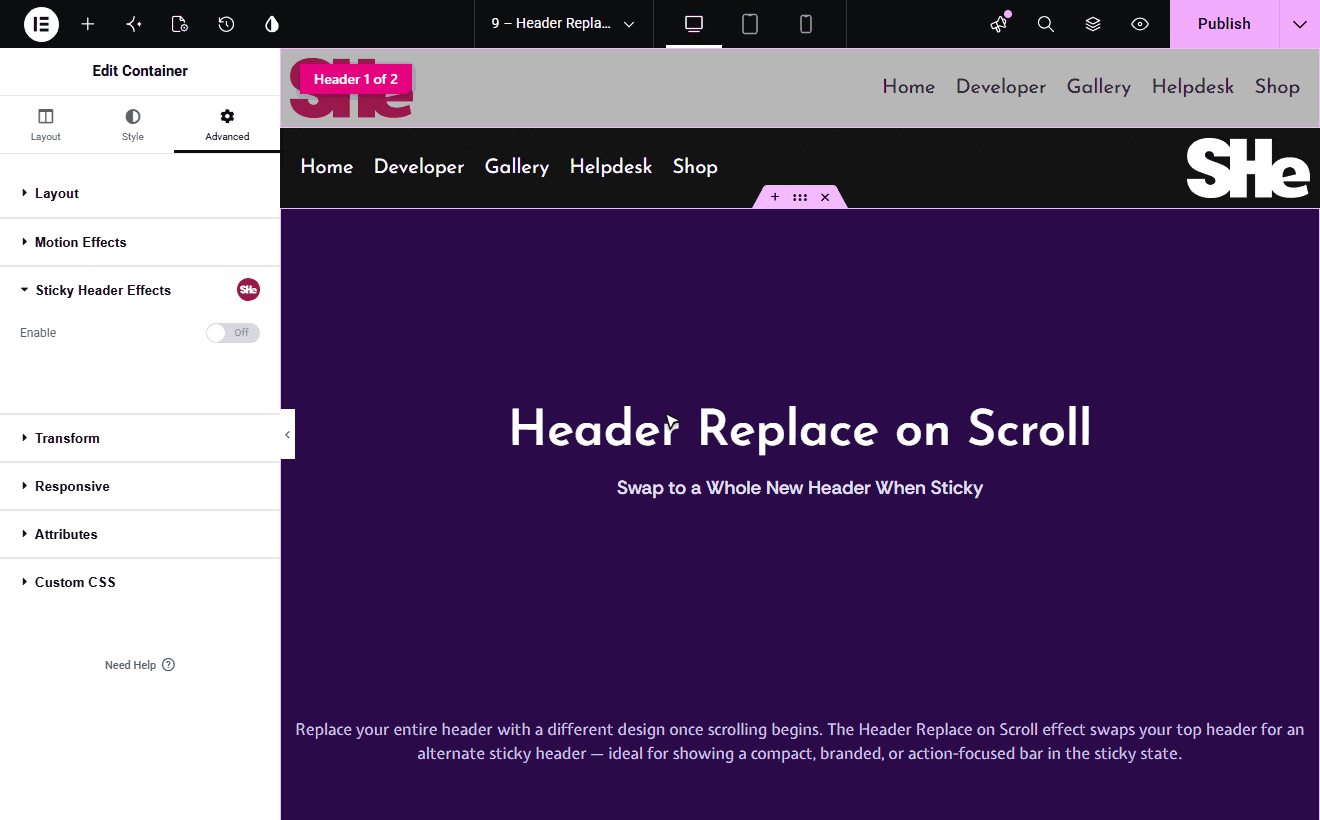Click Developer in the gray header menu
Screen dimensions: 1320x820
point(1001,87)
